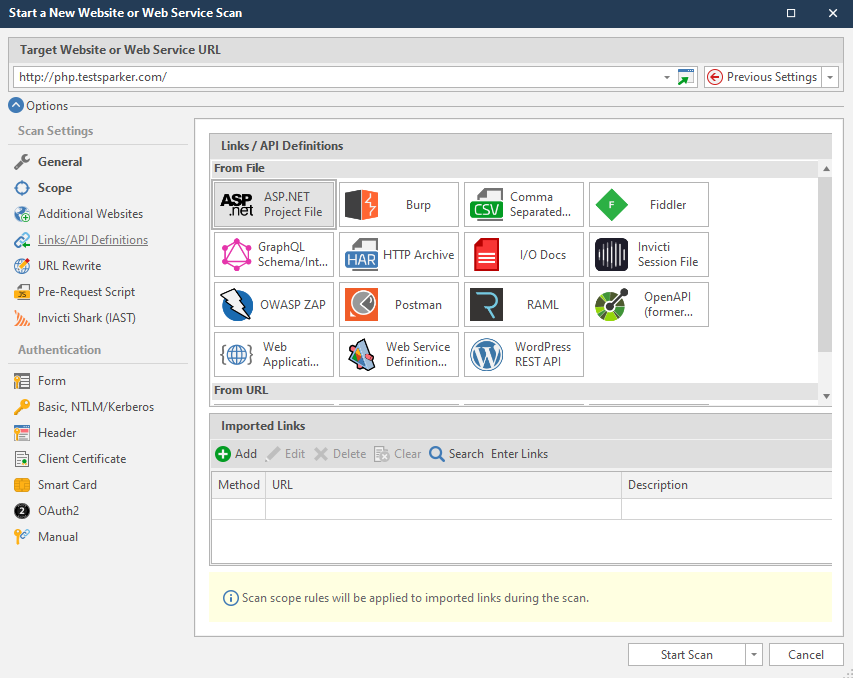This screenshot has height=678, width=853.
Task: Open Header authentication settings
Action: (x=57, y=433)
